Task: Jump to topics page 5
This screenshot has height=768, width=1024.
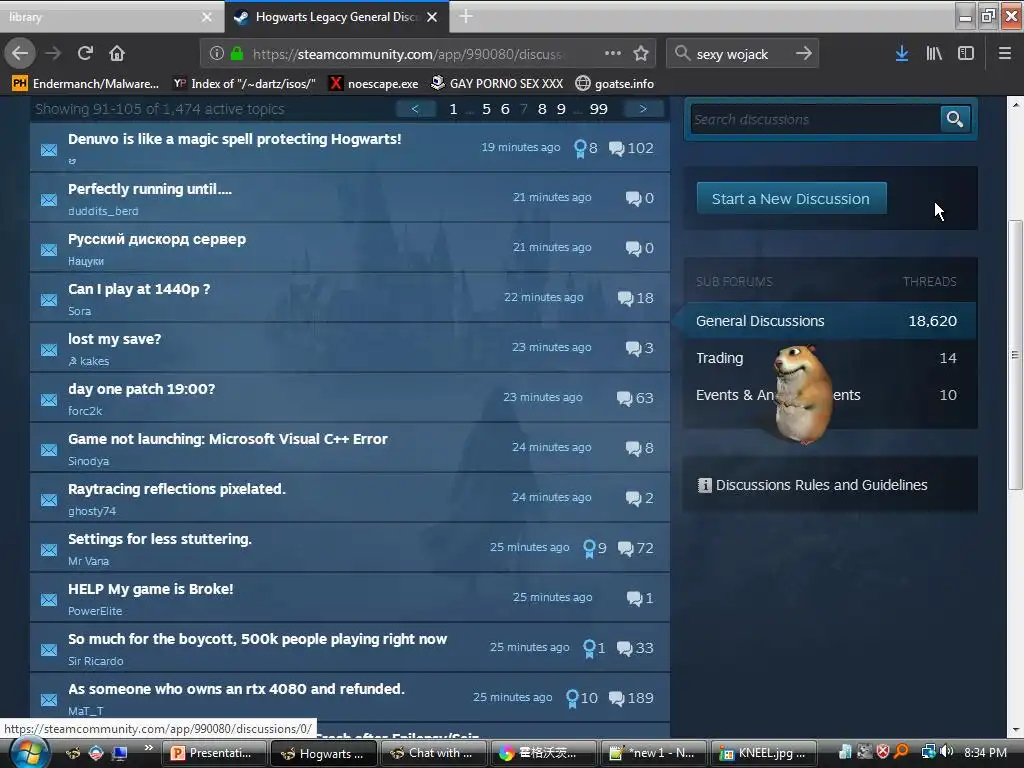Action: coord(487,109)
